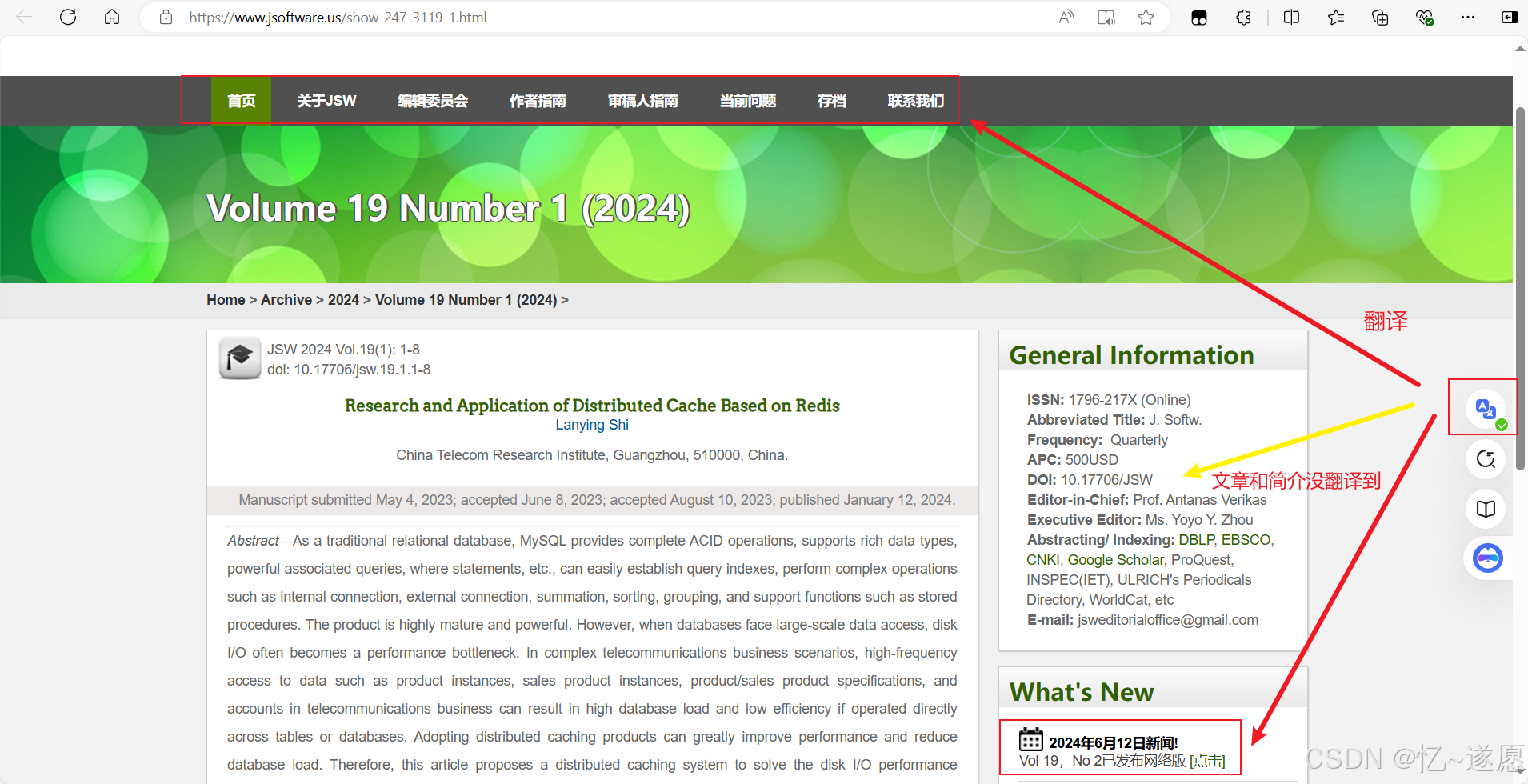Open the floating search summary tool
Viewport: 1528px width, 784px height.
point(1486,459)
